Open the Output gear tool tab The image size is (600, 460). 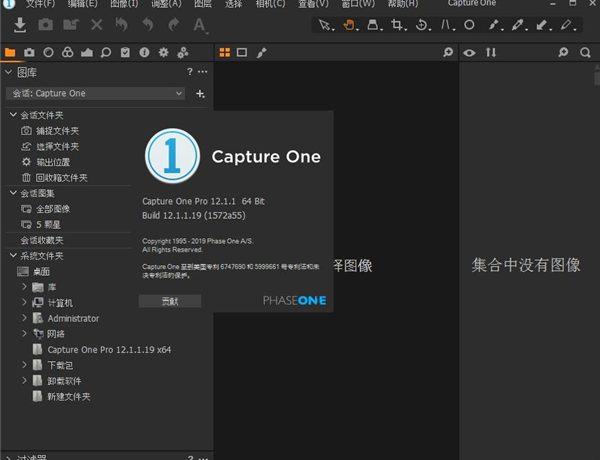click(163, 52)
